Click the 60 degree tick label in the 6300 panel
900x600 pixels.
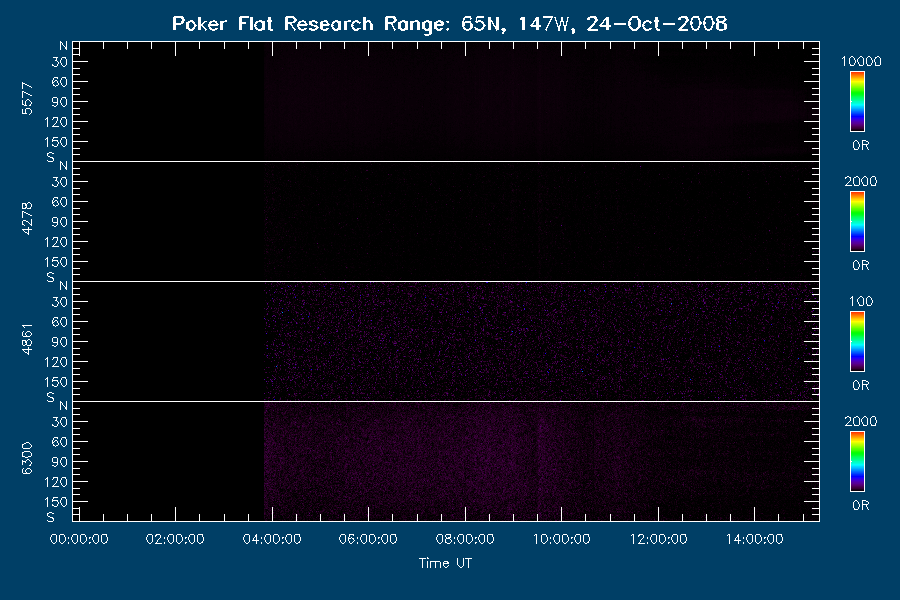[x=60, y=442]
